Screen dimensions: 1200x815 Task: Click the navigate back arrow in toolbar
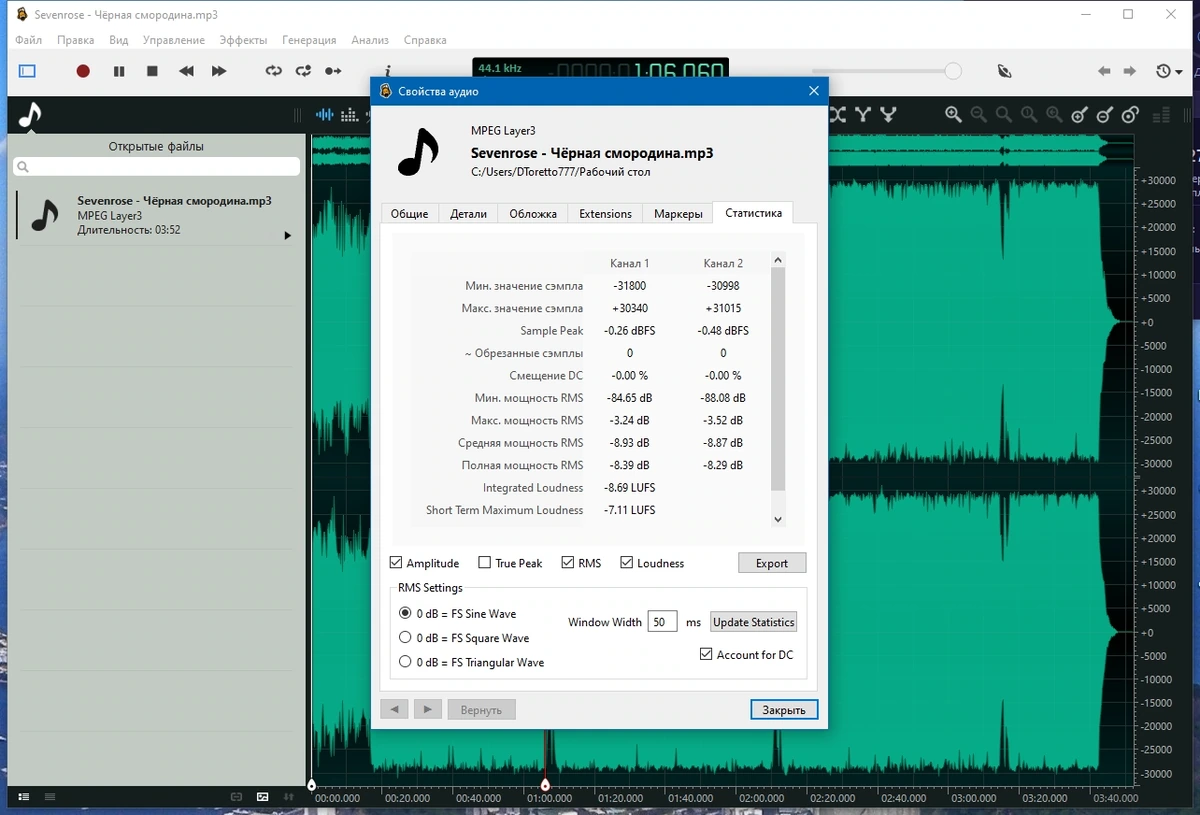point(1104,71)
